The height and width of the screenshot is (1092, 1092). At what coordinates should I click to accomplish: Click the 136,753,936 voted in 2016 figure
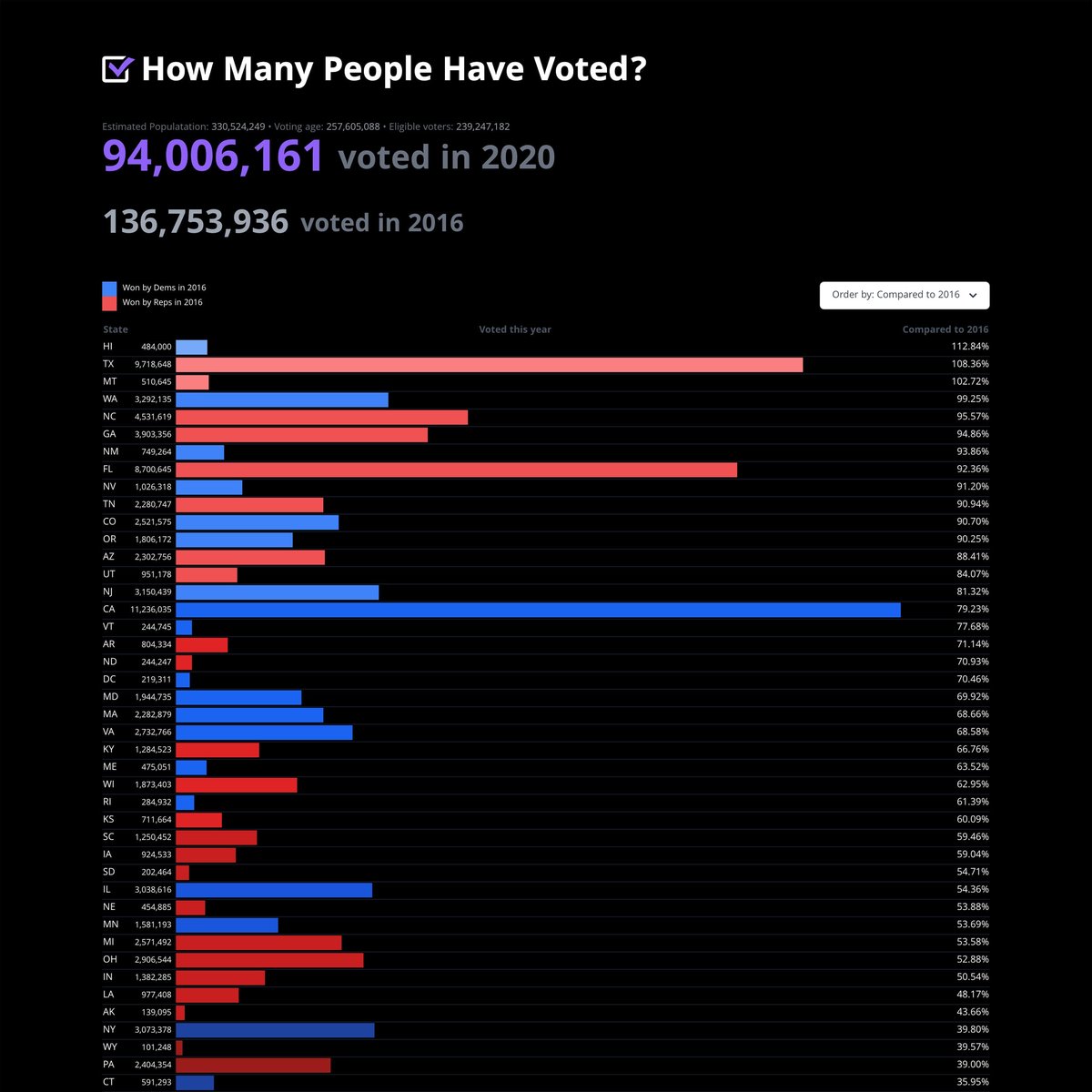coord(196,222)
